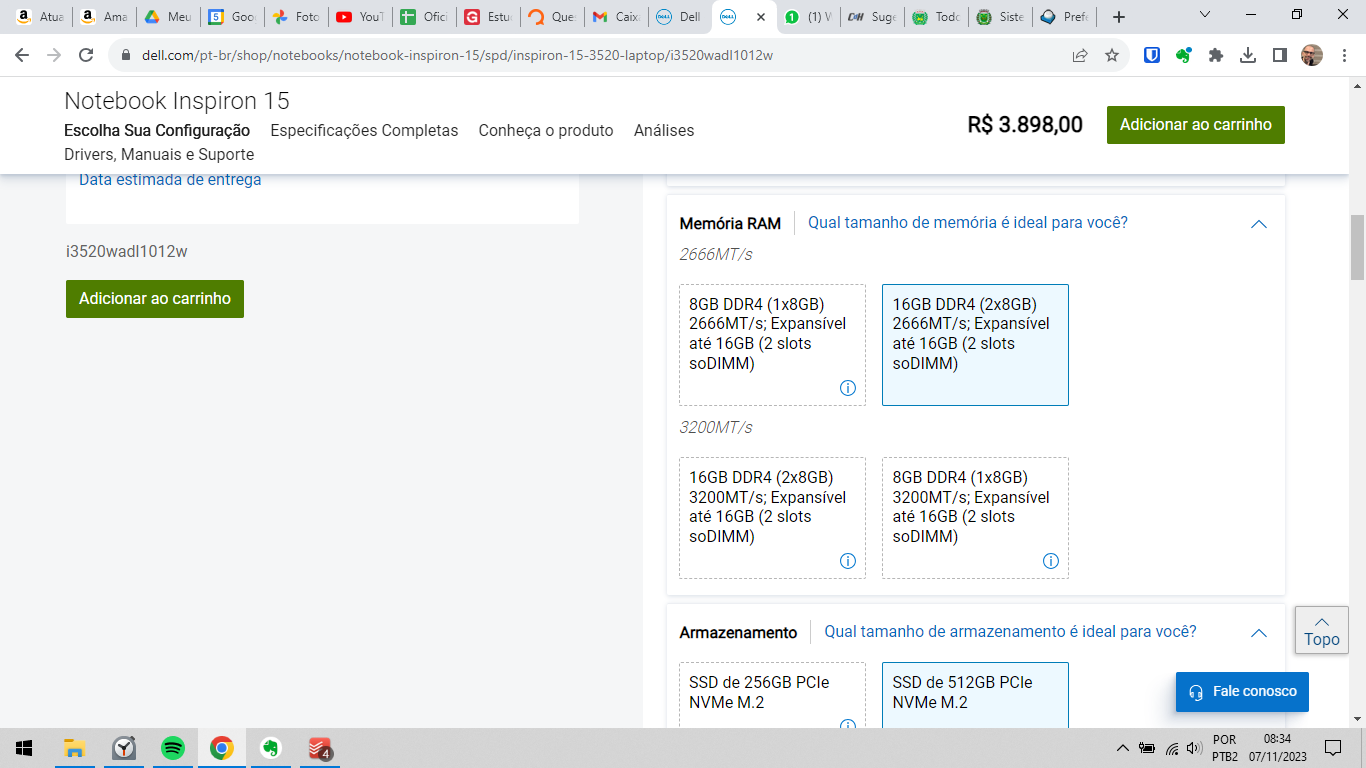Collapse the Armazenamento section
The image size is (1366, 768).
click(1259, 633)
